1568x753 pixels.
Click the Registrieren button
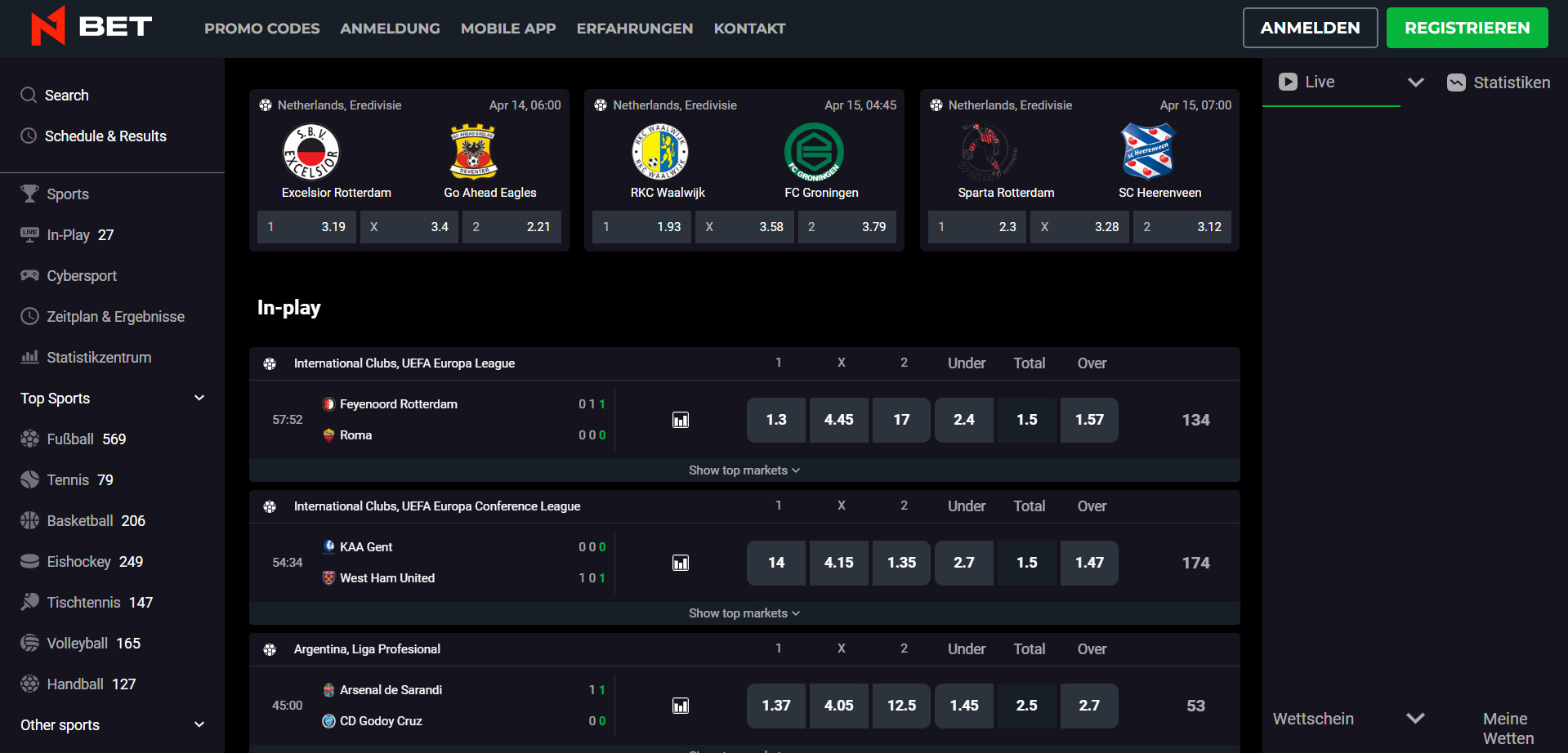[1467, 28]
